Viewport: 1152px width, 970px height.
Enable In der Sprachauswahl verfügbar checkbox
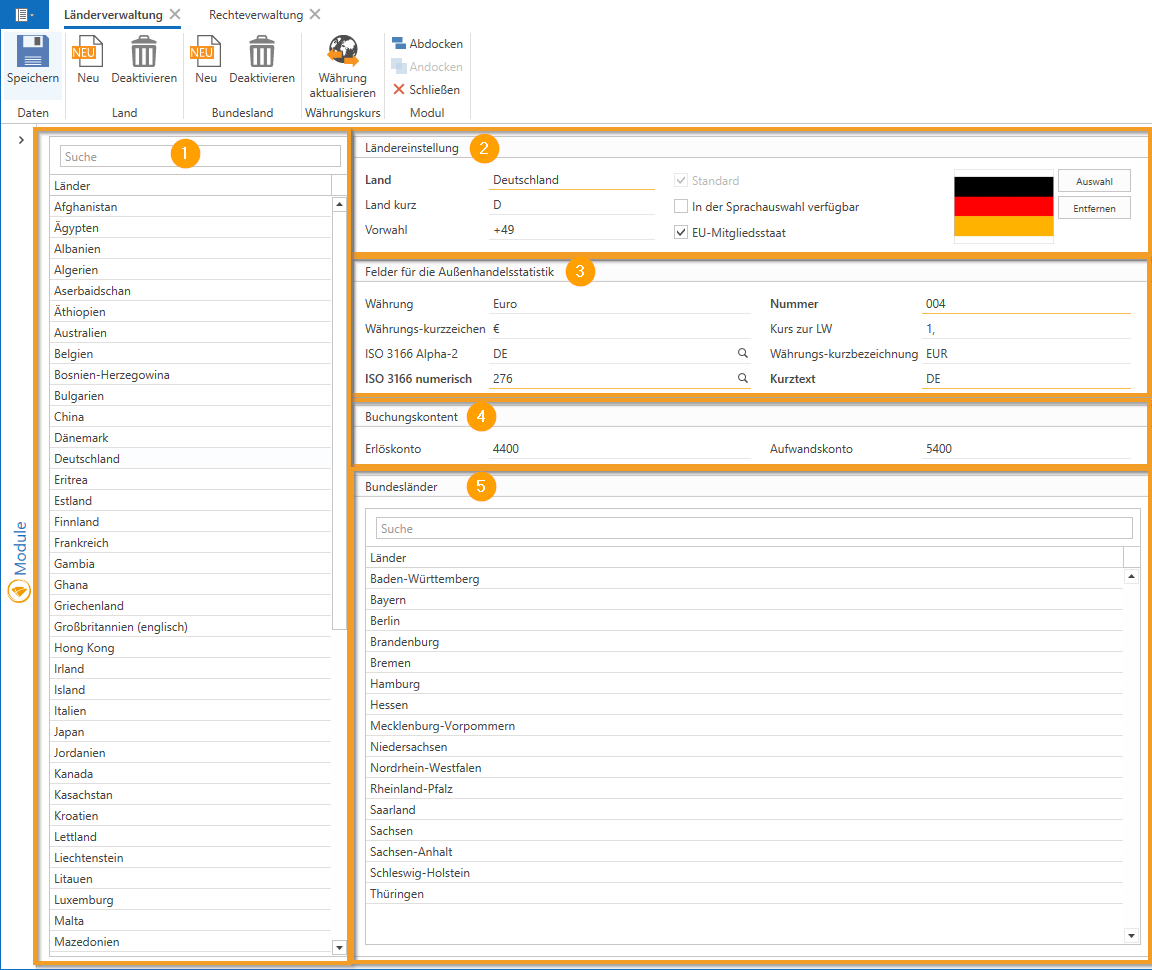pos(681,207)
